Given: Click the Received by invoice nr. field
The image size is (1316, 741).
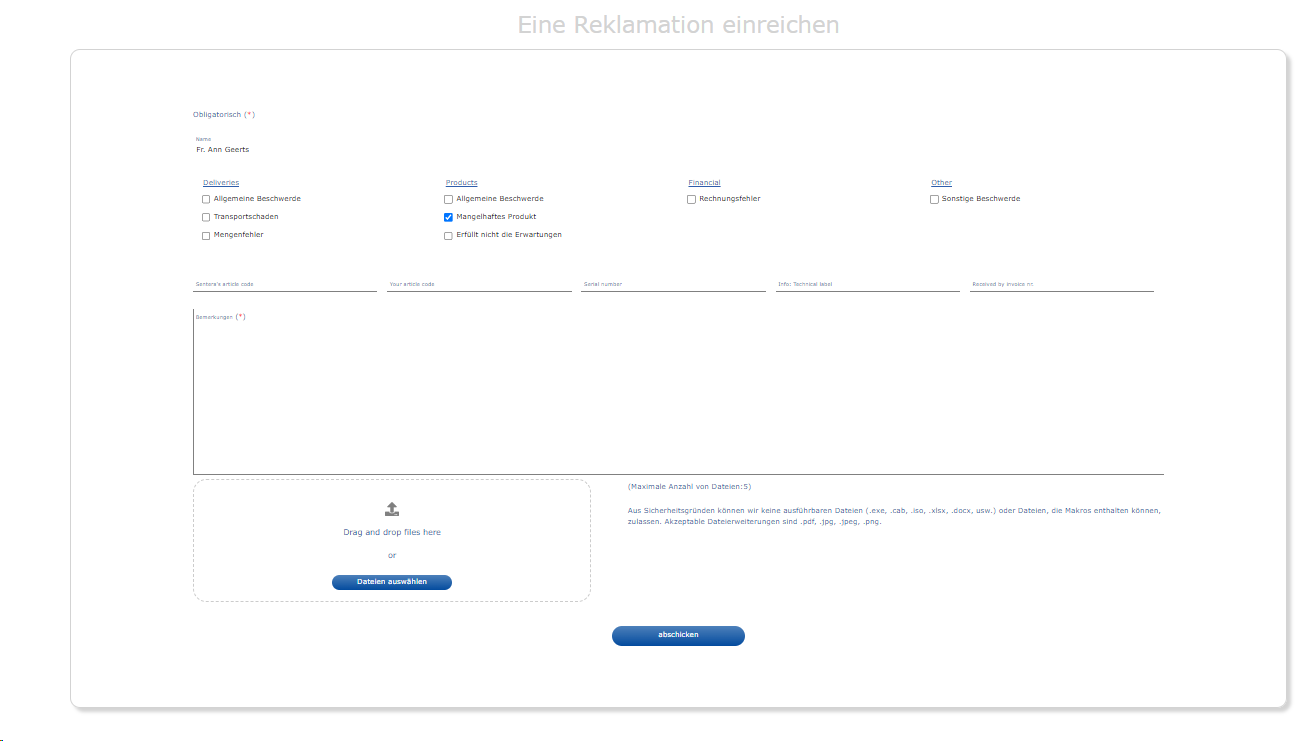Looking at the screenshot, I should pyautogui.click(x=1061, y=285).
